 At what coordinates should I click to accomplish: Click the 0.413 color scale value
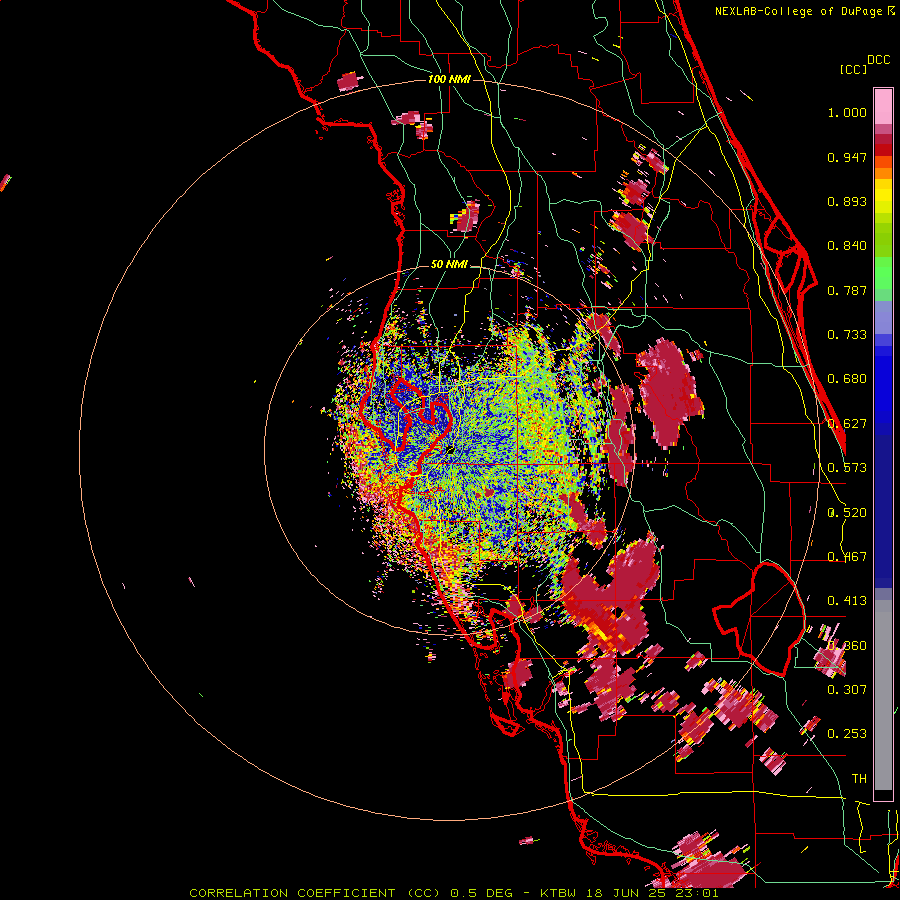847,601
